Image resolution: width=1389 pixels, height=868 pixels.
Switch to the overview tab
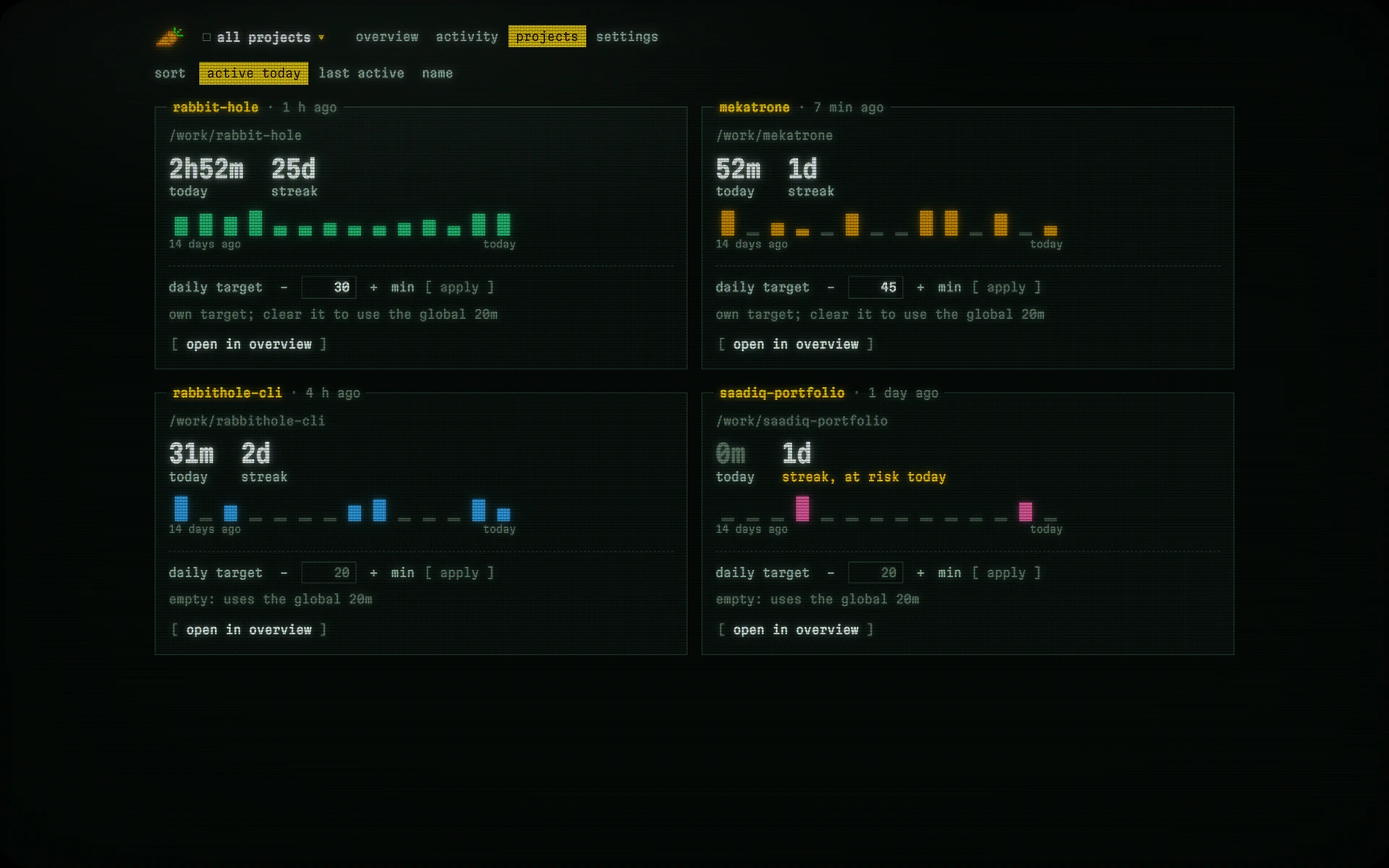pos(387,37)
